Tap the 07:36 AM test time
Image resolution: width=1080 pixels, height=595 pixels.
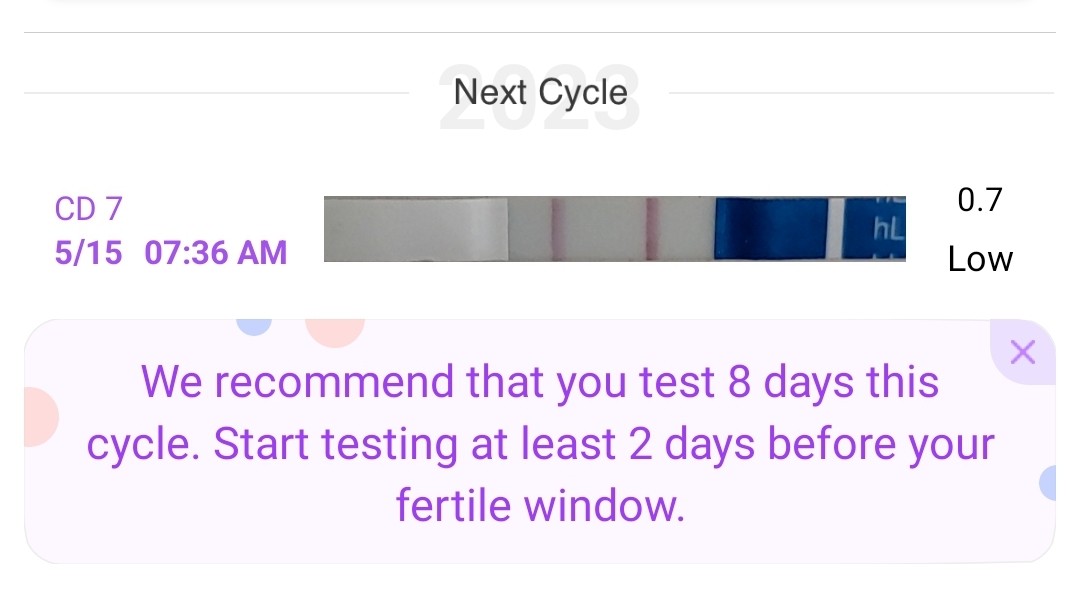pos(216,252)
